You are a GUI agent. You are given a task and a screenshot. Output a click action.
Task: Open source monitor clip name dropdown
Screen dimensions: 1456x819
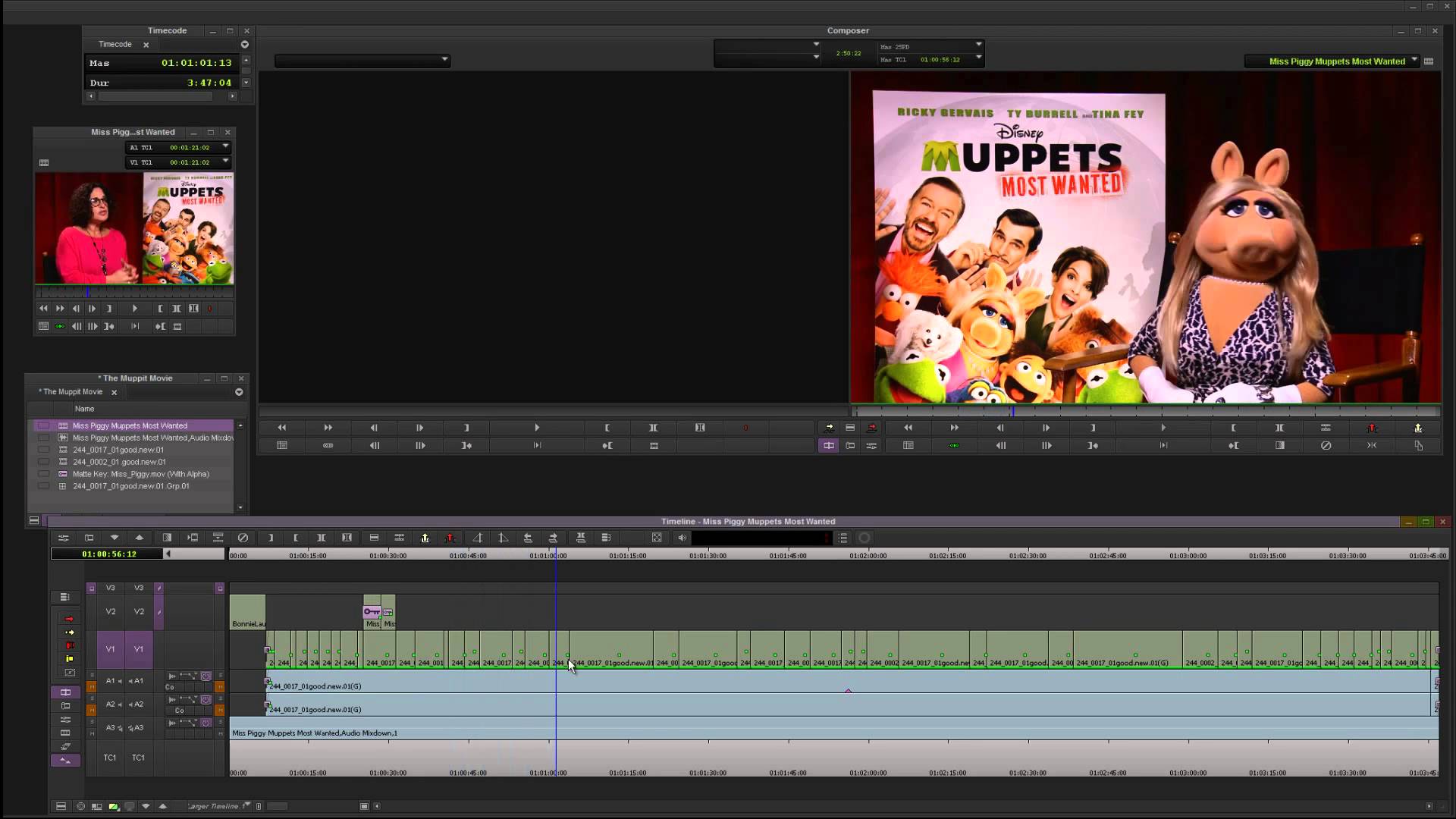(444, 59)
